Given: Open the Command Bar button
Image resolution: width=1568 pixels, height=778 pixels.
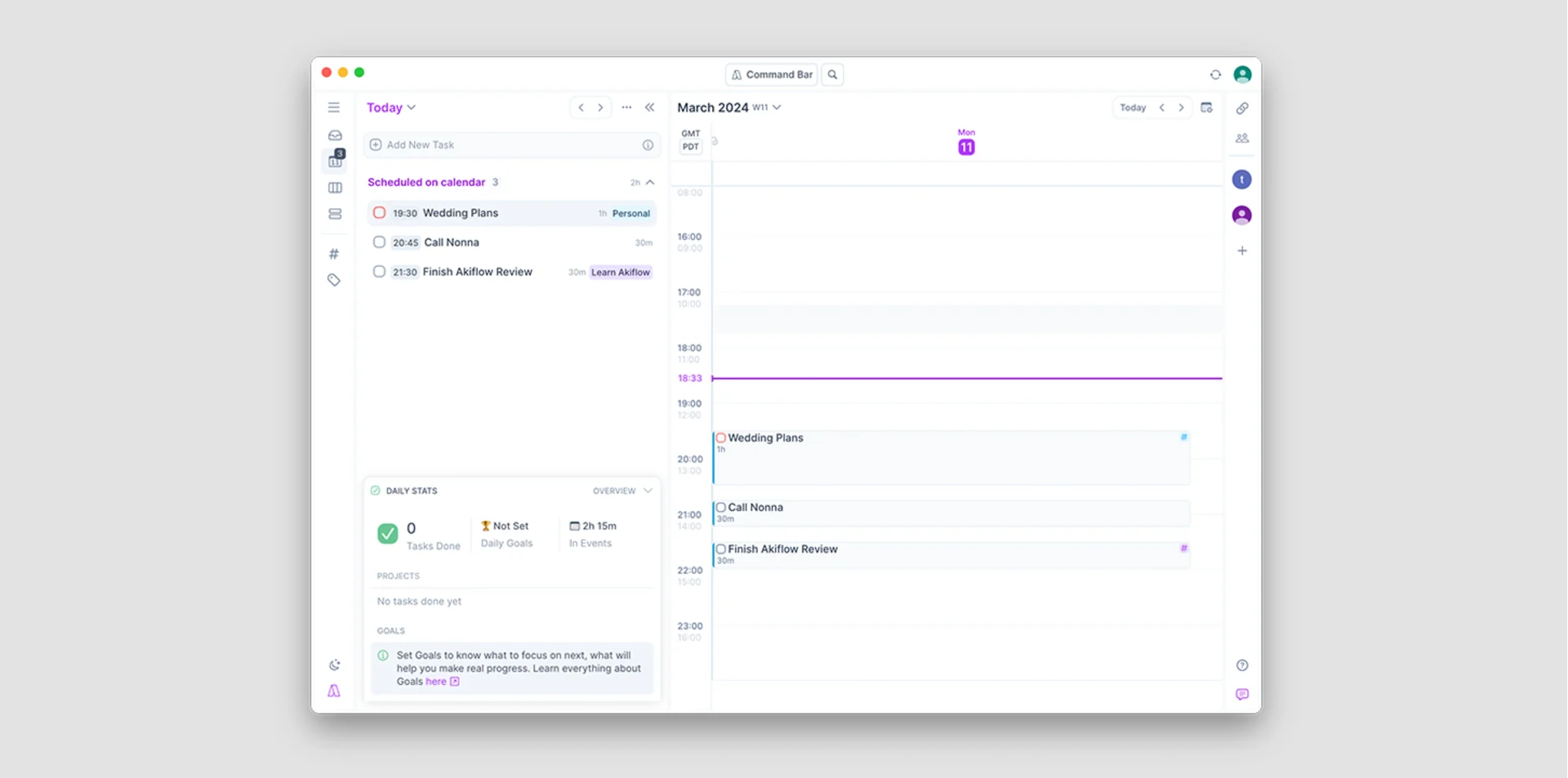Looking at the screenshot, I should [772, 74].
